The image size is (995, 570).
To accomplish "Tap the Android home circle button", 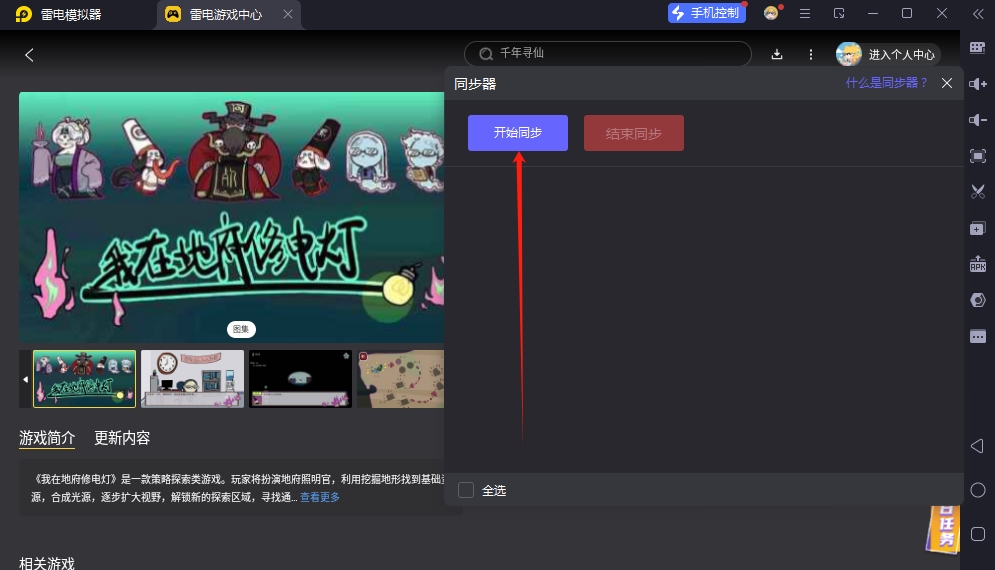I will (x=978, y=490).
